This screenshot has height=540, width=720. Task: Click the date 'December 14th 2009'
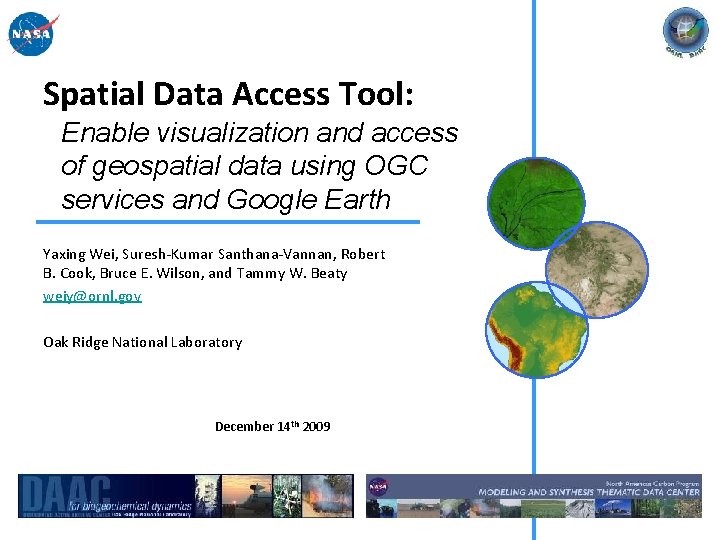[x=273, y=426]
